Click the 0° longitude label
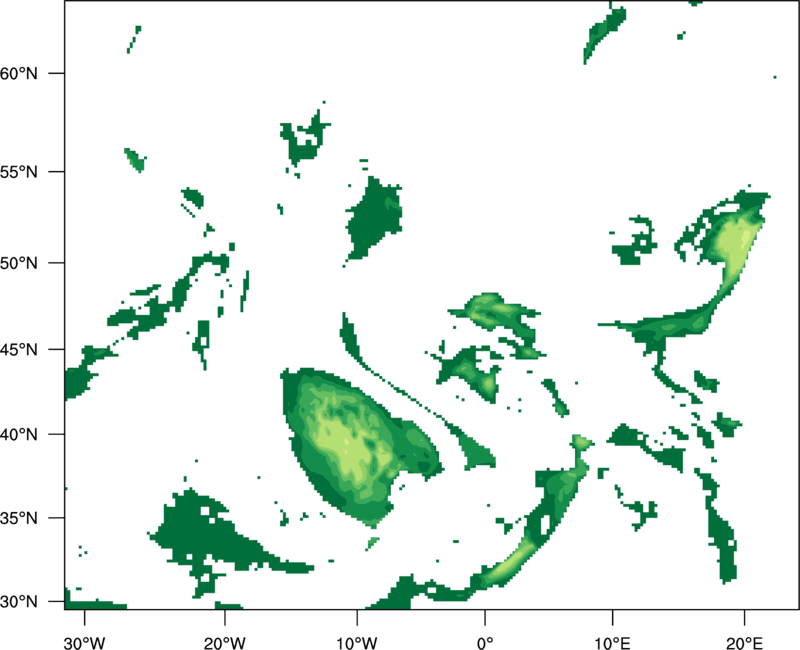 coord(485,643)
